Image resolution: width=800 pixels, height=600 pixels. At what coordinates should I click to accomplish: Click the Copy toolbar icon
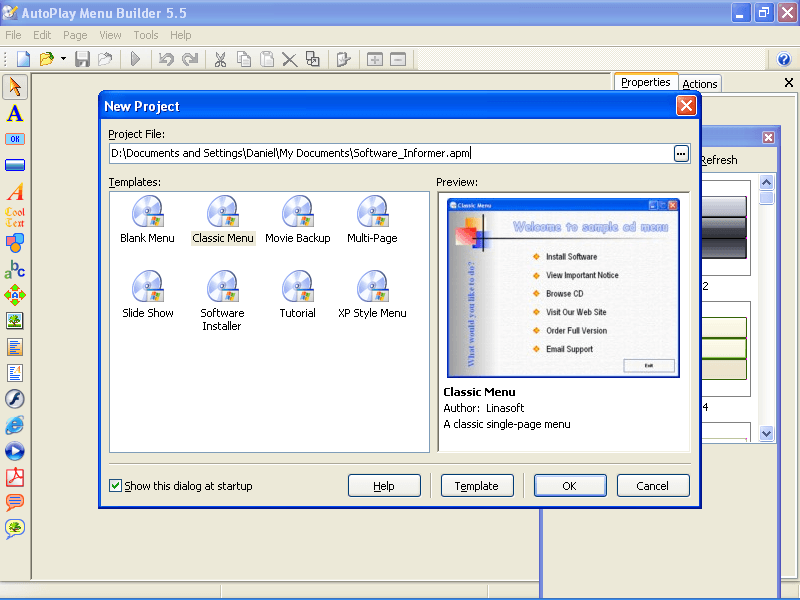[244, 59]
